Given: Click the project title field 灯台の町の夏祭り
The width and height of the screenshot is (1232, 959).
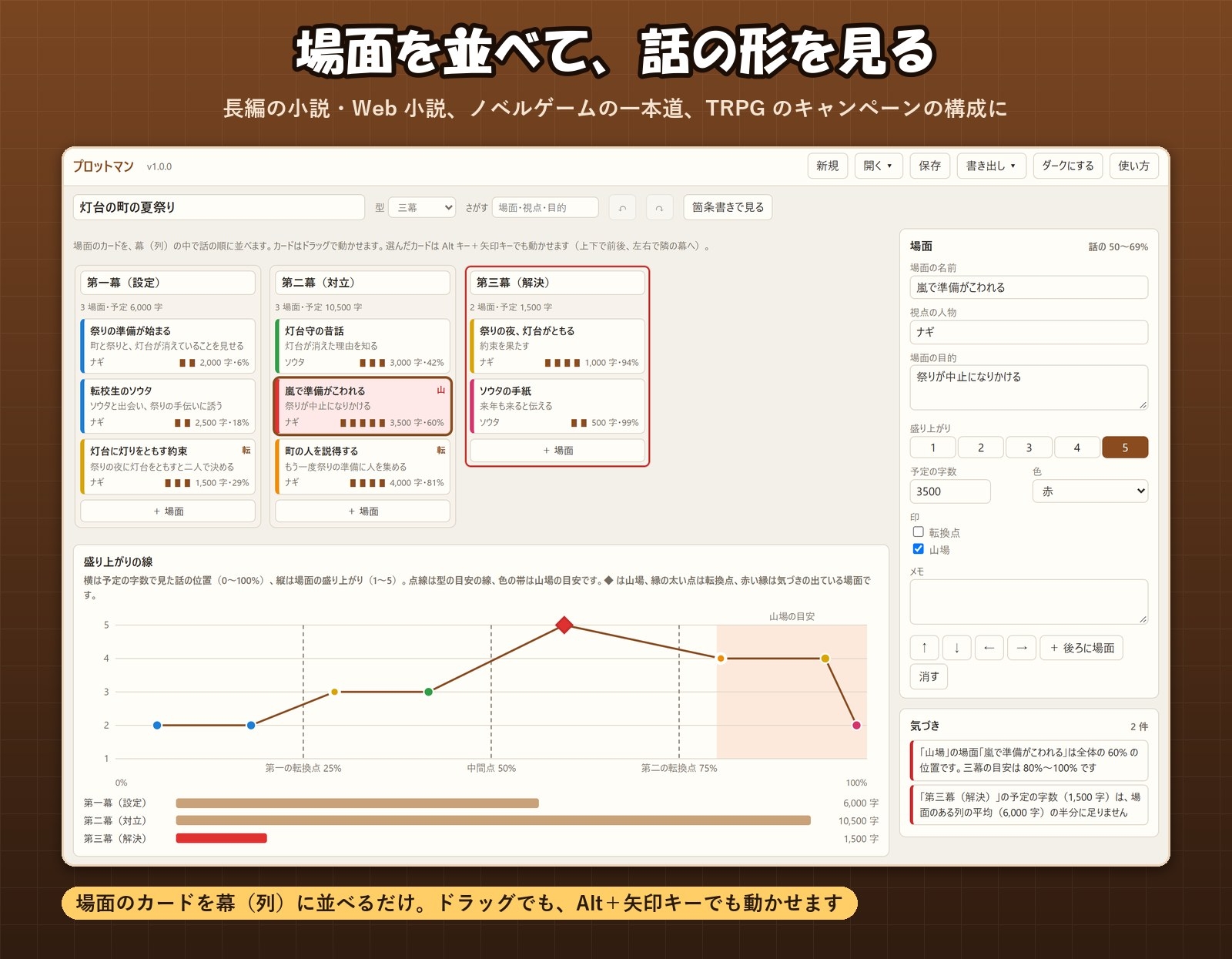Looking at the screenshot, I should [x=219, y=207].
